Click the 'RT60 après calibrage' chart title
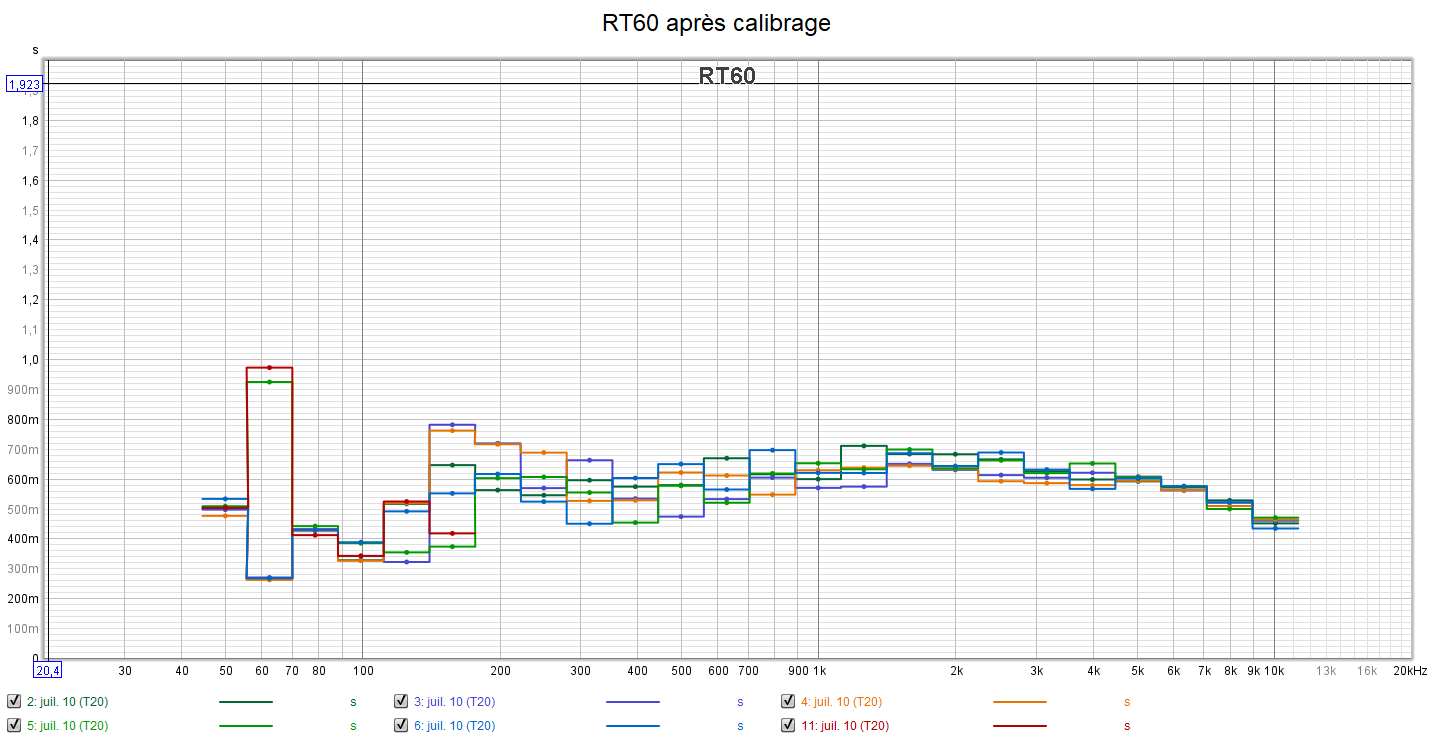The height and width of the screenshot is (740, 1433). point(716,23)
